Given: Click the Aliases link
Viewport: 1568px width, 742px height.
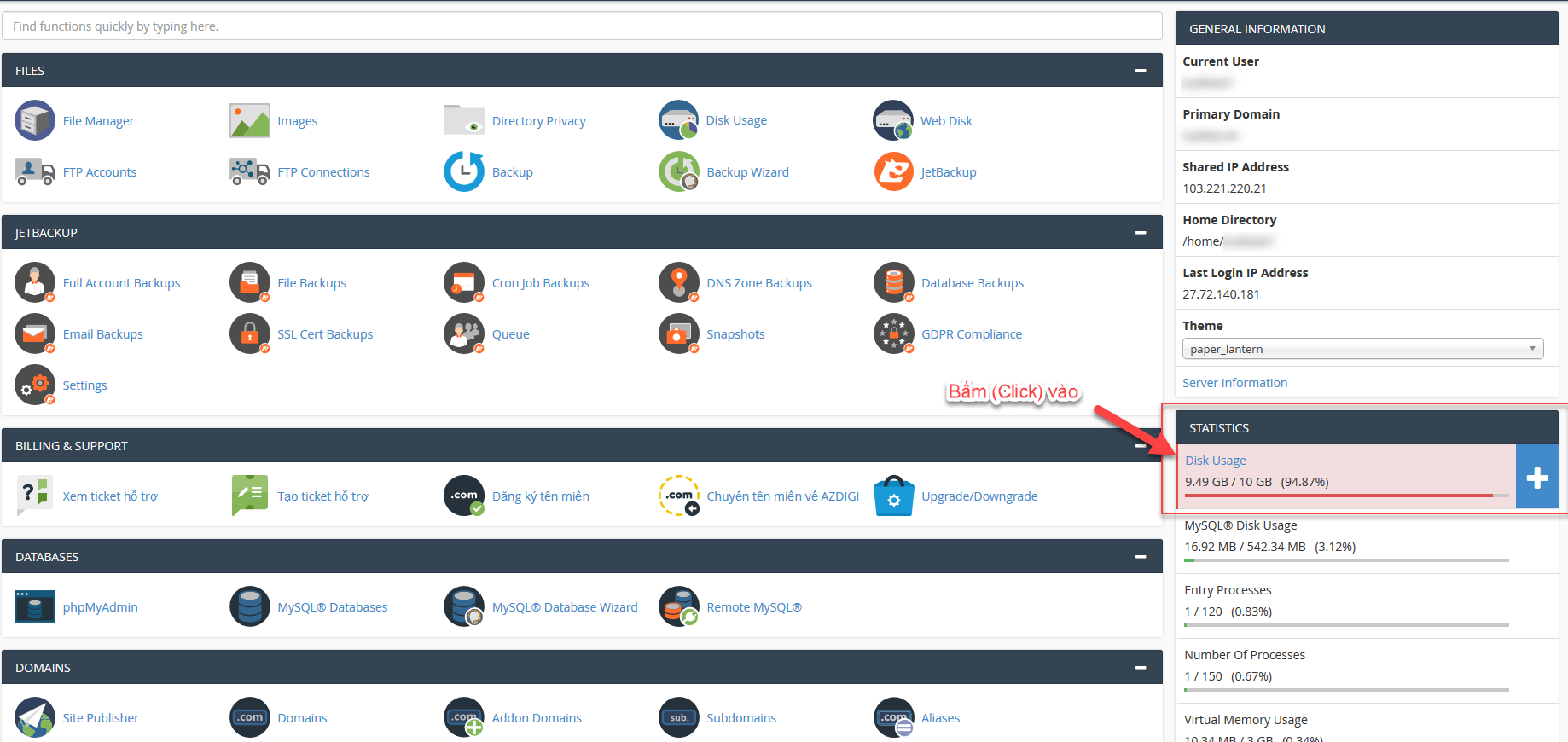Looking at the screenshot, I should click(940, 718).
